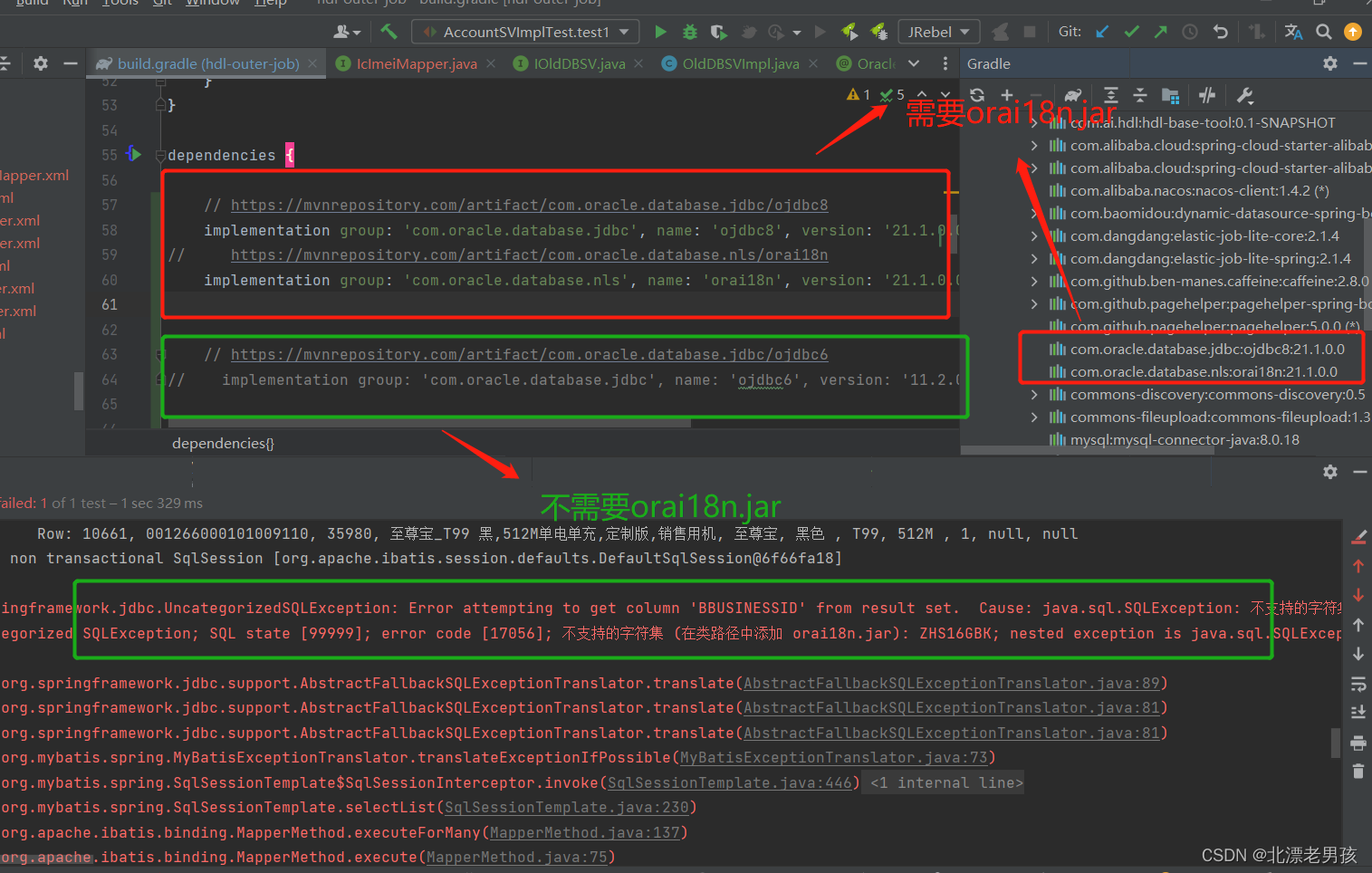Open the translate icon in the toolbar

click(x=1293, y=32)
